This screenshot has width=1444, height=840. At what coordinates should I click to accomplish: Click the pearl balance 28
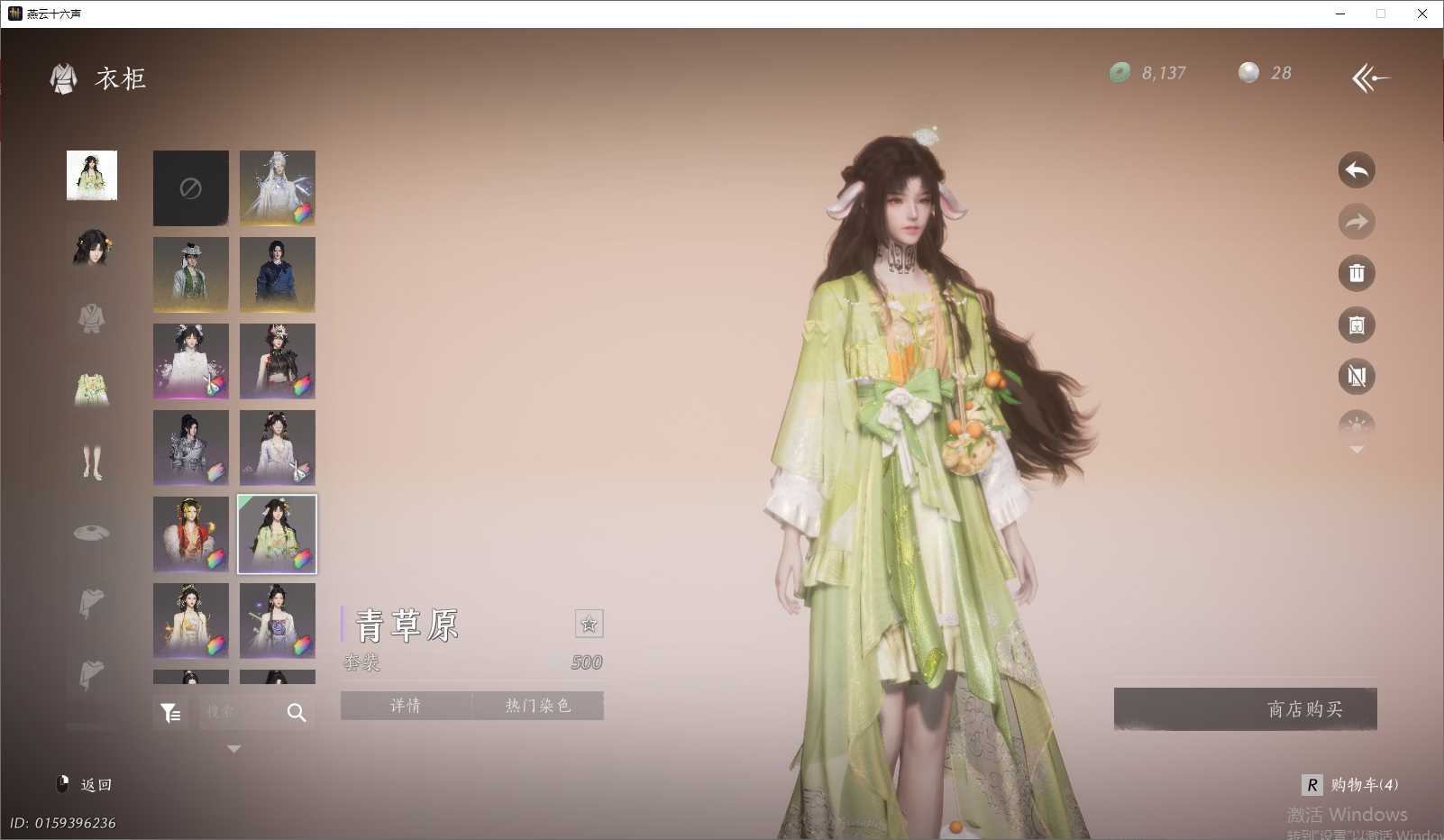[1281, 73]
